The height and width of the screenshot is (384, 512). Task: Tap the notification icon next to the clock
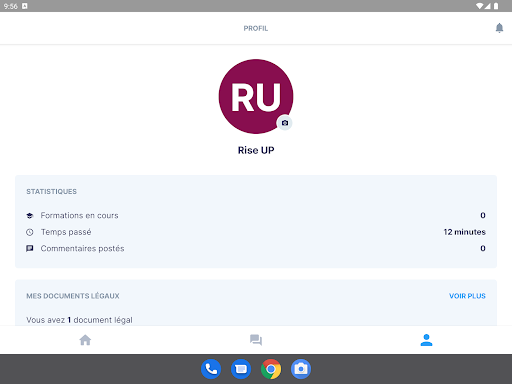[25, 6]
